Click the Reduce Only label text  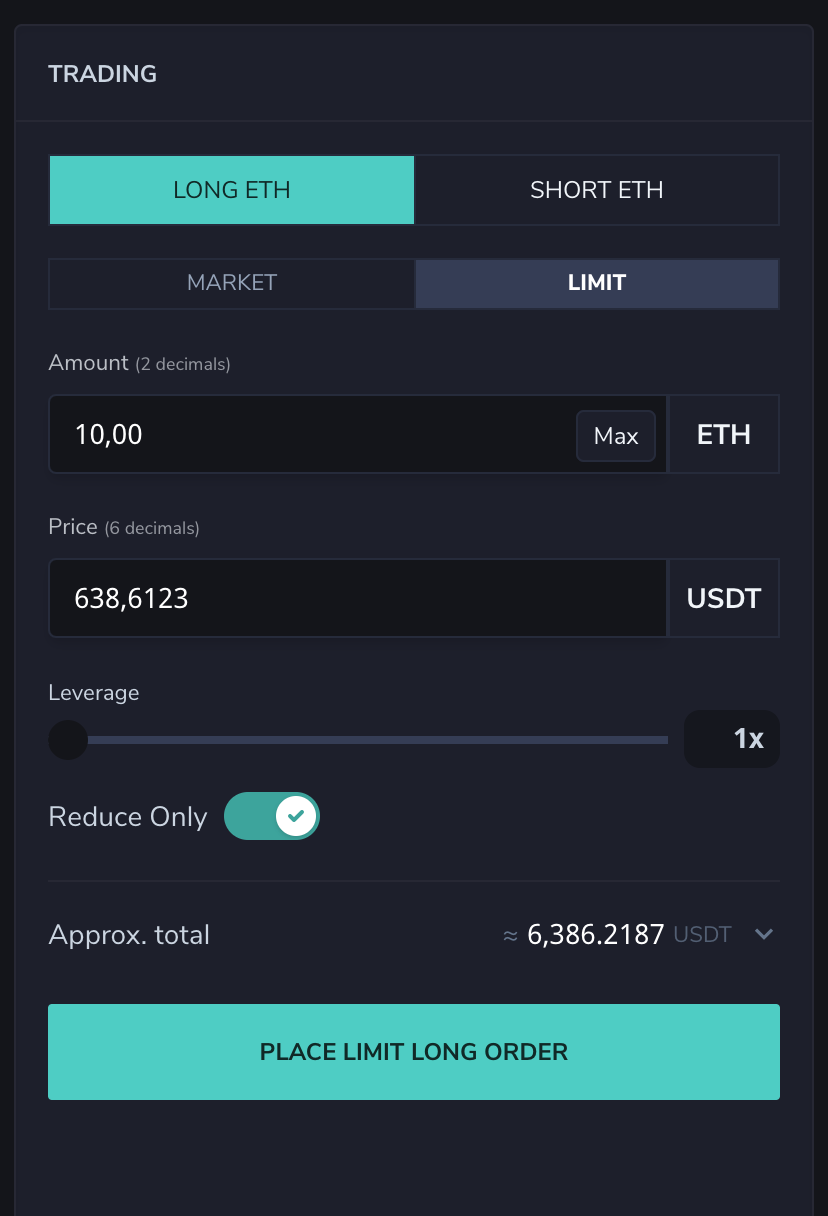[128, 817]
